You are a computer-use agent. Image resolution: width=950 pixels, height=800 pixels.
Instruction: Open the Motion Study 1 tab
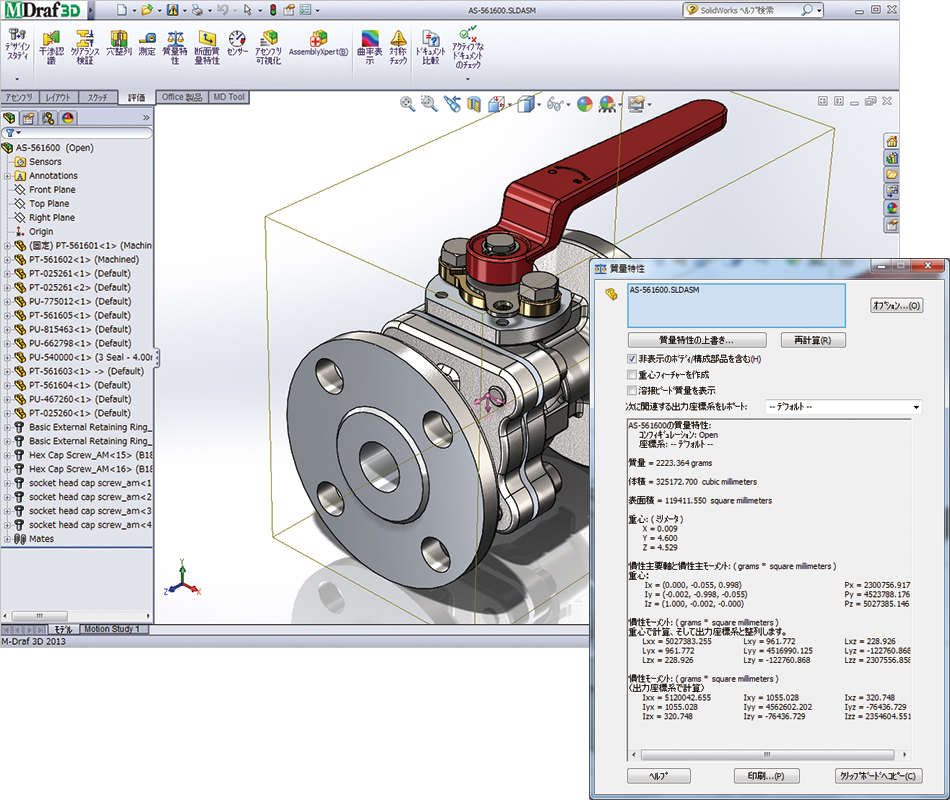point(114,629)
